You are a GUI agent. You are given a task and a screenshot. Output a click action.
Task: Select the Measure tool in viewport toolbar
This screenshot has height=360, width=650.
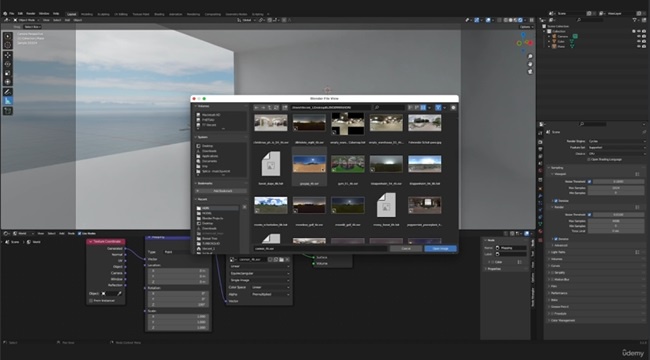[x=8, y=101]
